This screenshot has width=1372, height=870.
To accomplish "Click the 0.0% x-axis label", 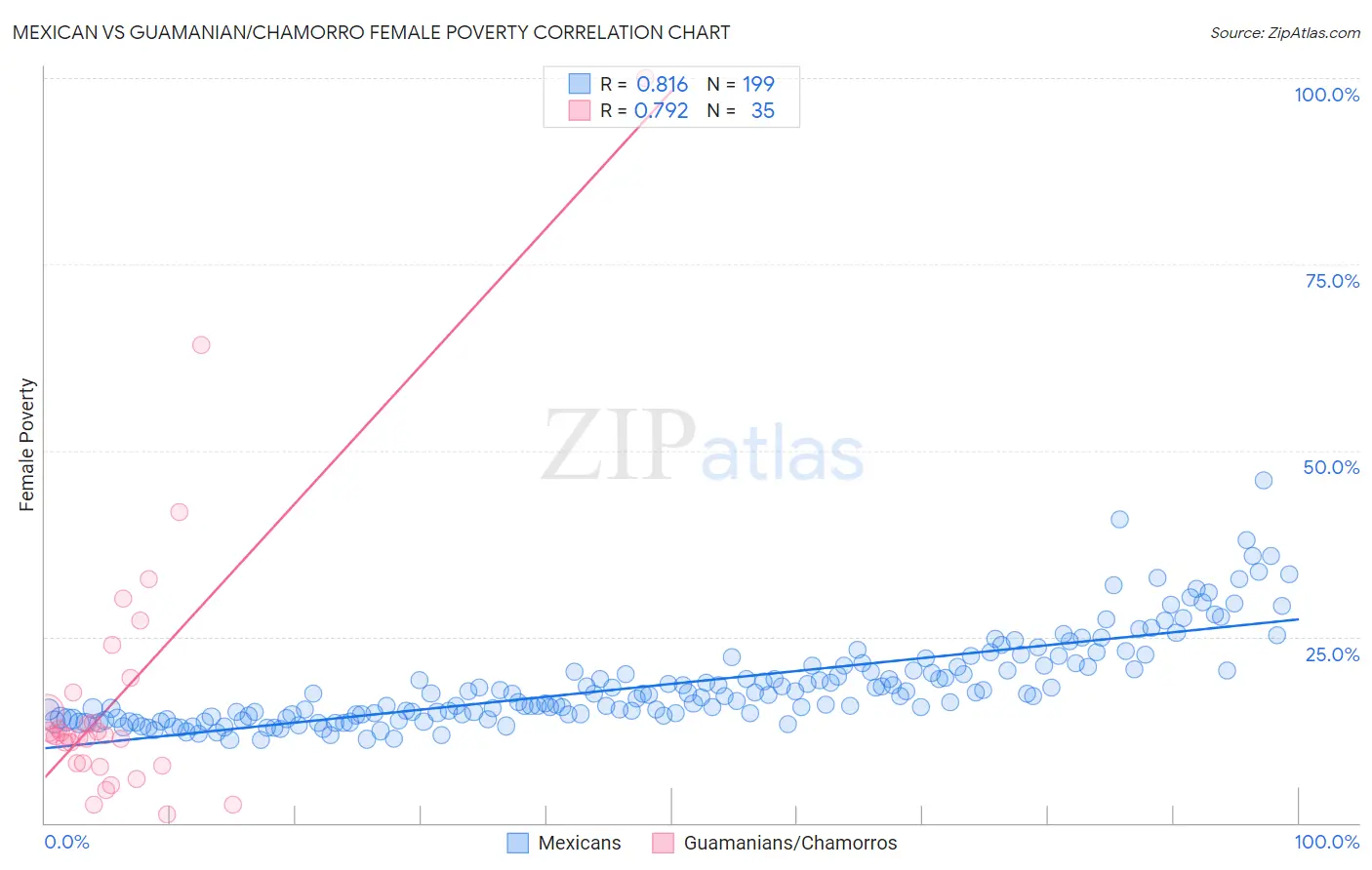I will (66, 842).
